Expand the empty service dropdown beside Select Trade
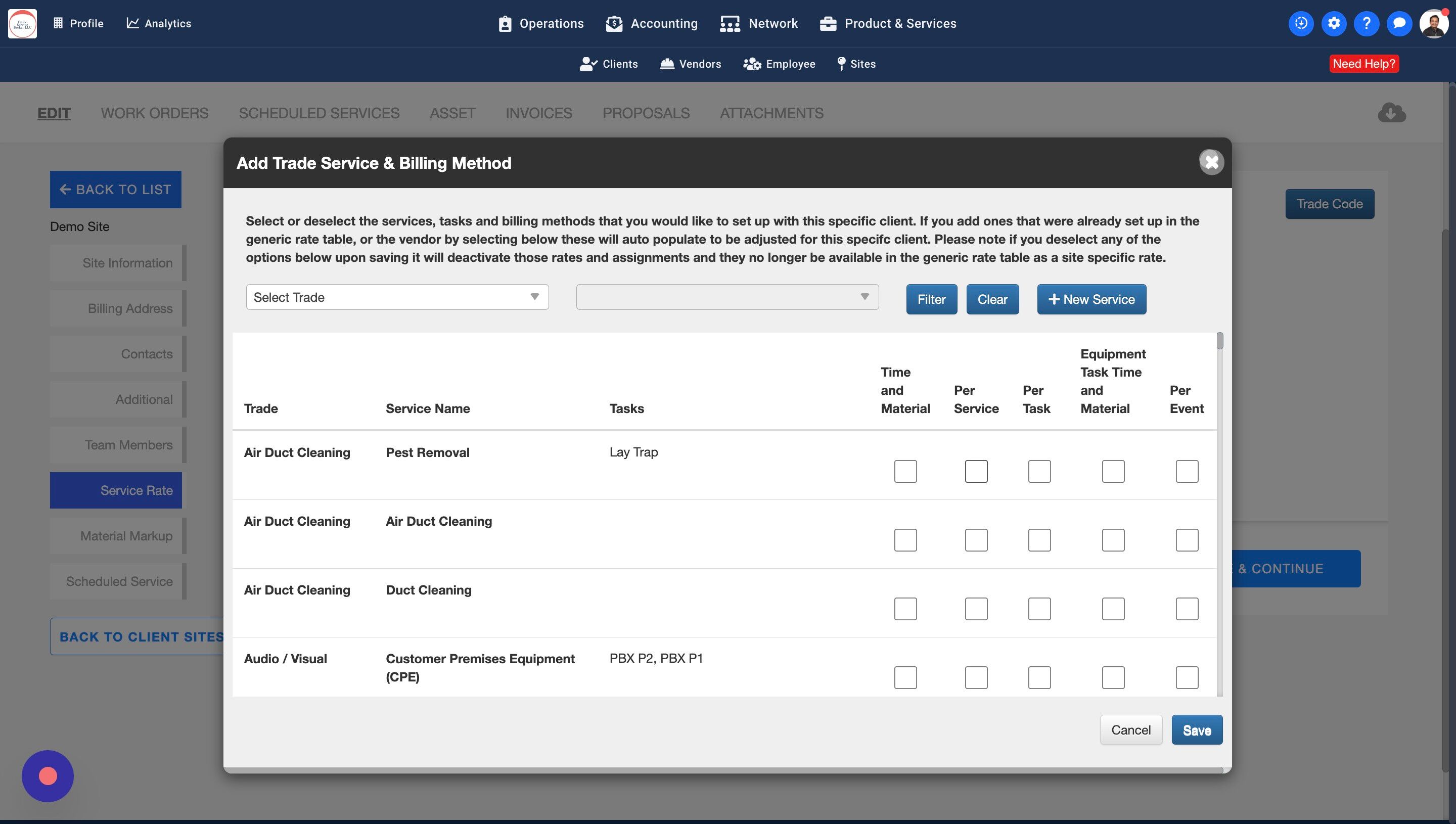The width and height of the screenshot is (1456, 824). pyautogui.click(x=726, y=297)
